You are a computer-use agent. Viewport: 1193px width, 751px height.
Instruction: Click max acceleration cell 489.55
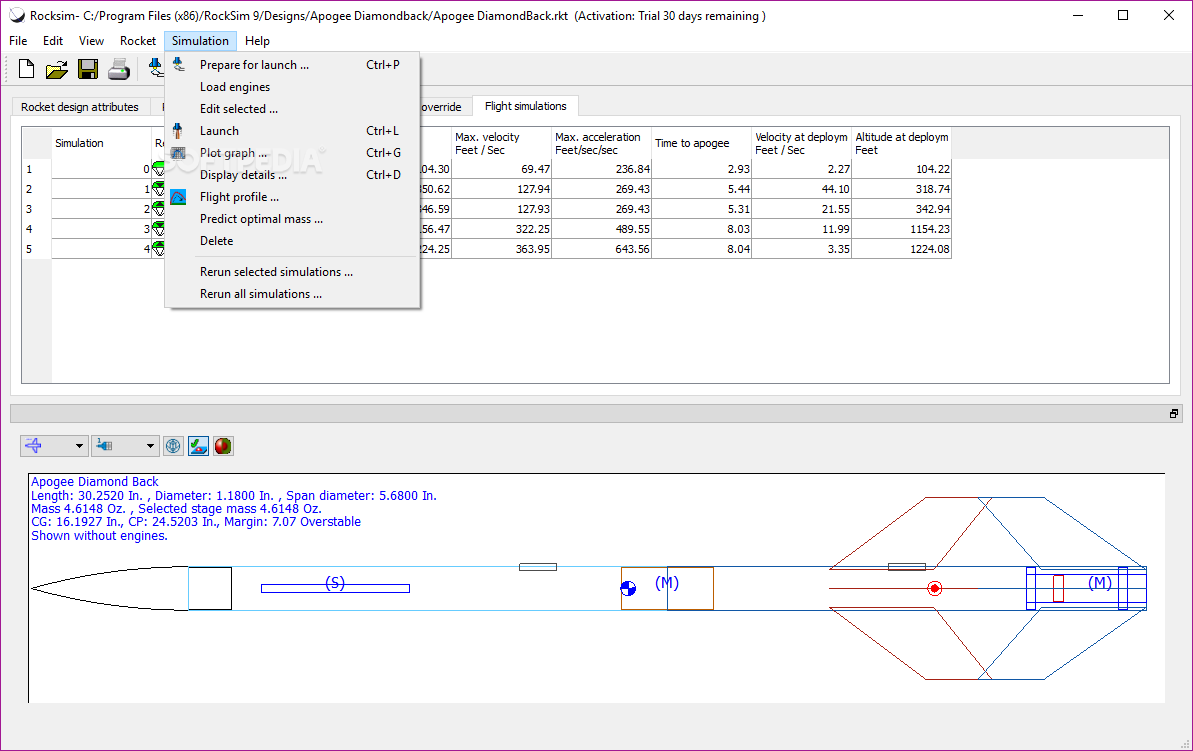[601, 229]
